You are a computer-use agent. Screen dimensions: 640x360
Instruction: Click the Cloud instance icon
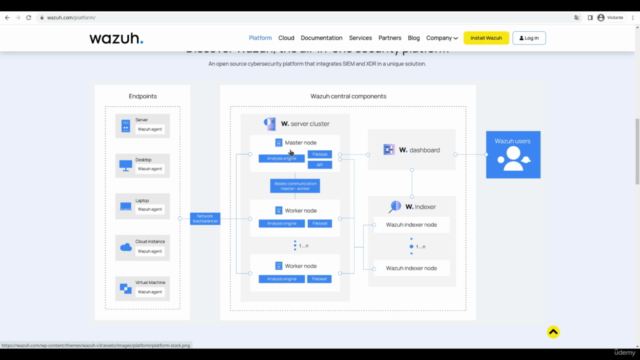tap(126, 247)
